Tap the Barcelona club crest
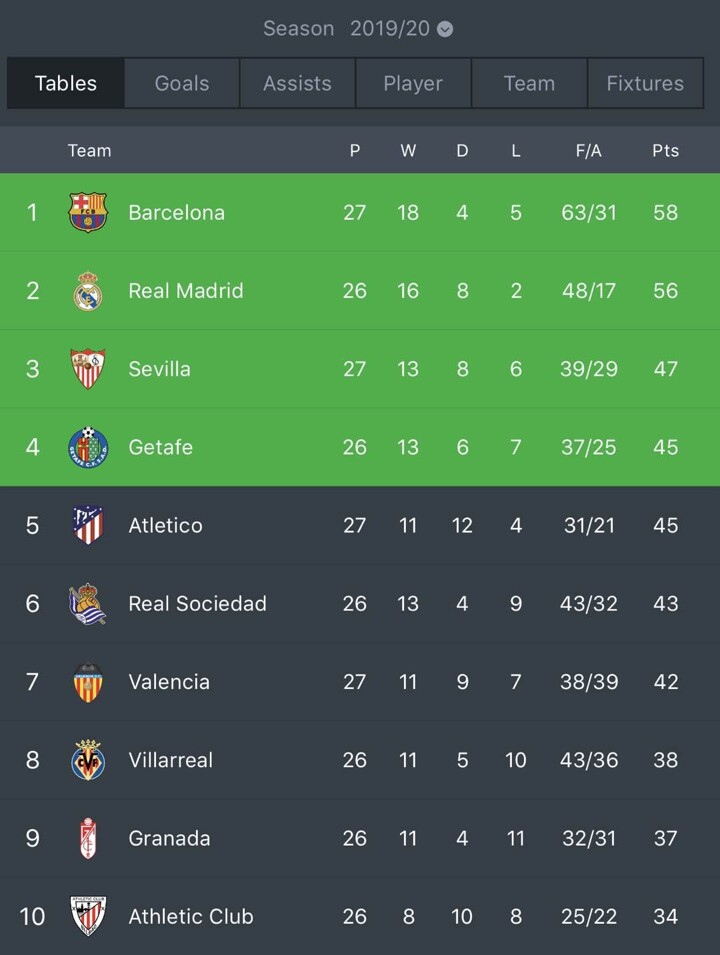 click(x=88, y=212)
